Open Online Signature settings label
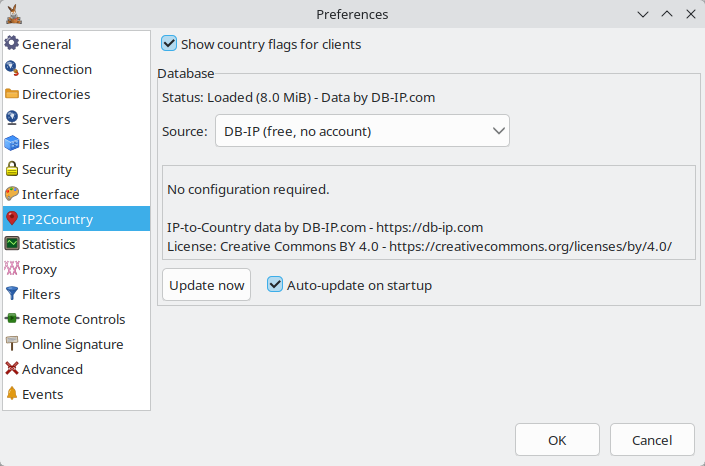The image size is (705, 466). 73,344
